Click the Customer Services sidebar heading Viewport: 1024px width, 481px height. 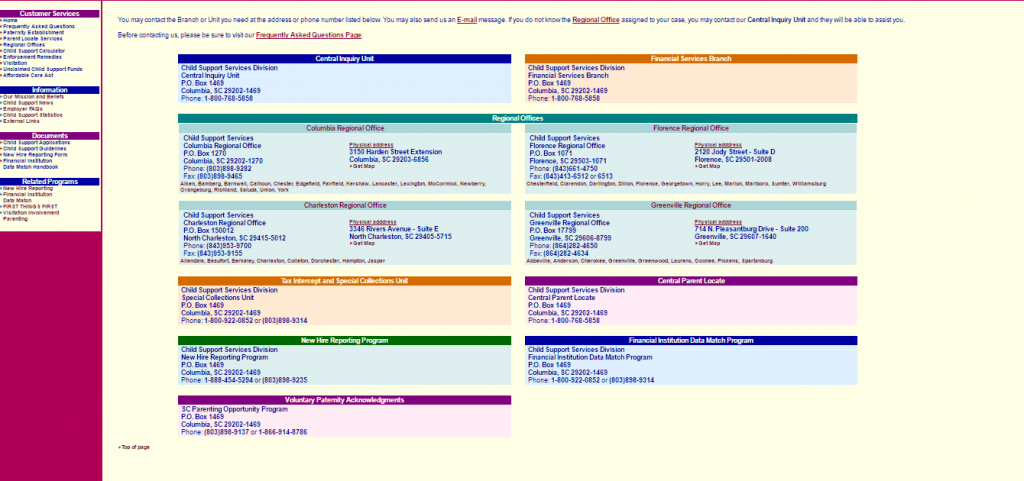50,14
